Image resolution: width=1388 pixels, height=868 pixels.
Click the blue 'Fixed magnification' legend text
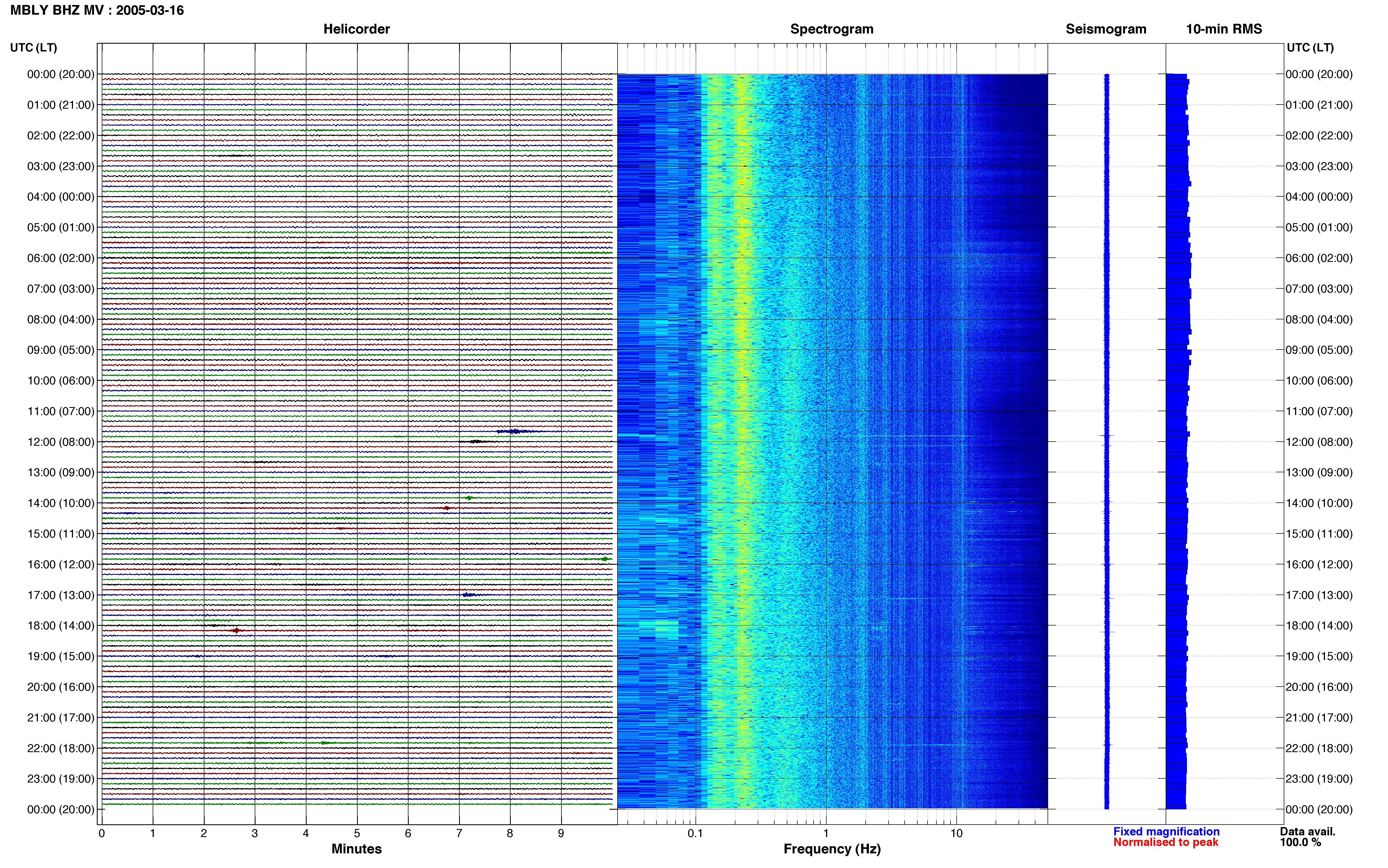(1166, 831)
